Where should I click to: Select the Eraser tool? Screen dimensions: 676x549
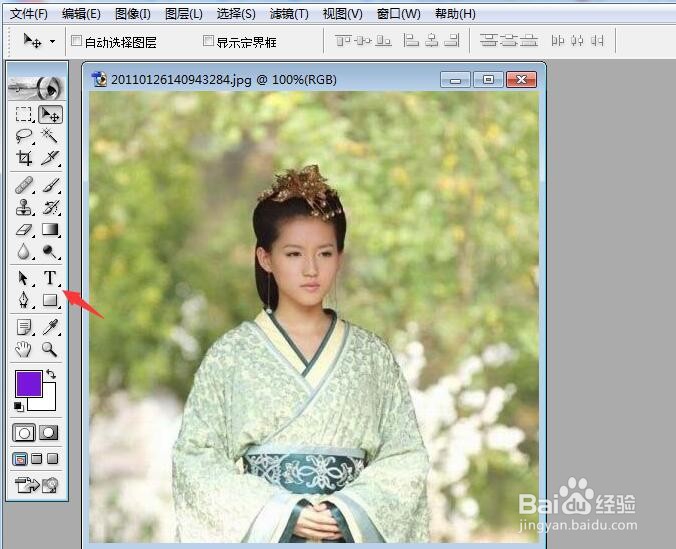click(24, 229)
